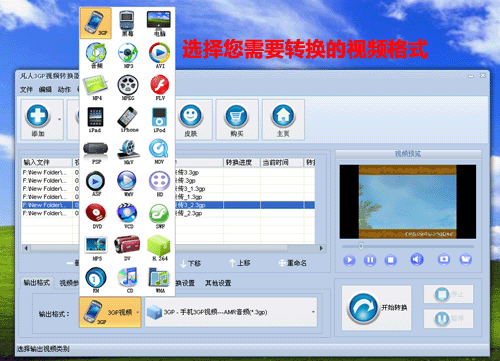The width and height of the screenshot is (500, 361).
Task: Choose the HD format icon
Action: pos(160,184)
